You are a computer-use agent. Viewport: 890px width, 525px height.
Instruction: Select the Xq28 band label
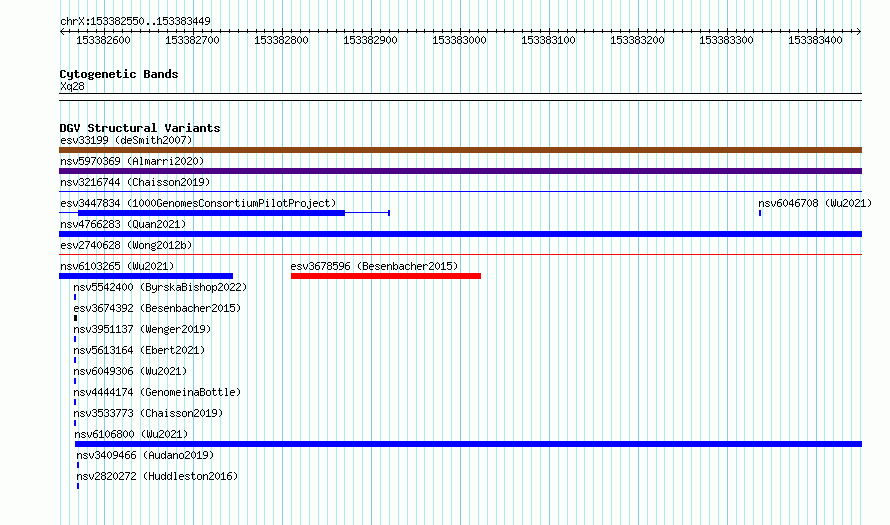coord(72,86)
